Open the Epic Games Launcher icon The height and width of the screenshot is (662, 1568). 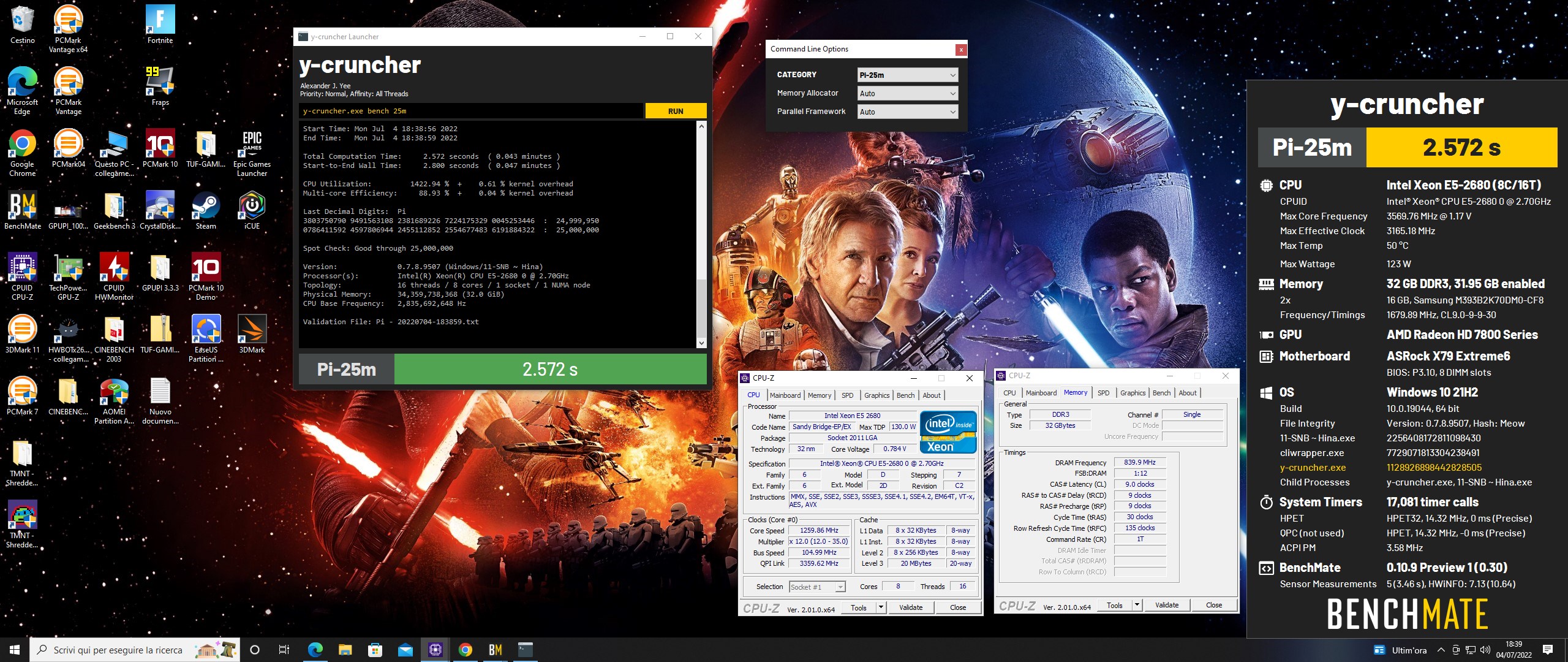pos(252,153)
